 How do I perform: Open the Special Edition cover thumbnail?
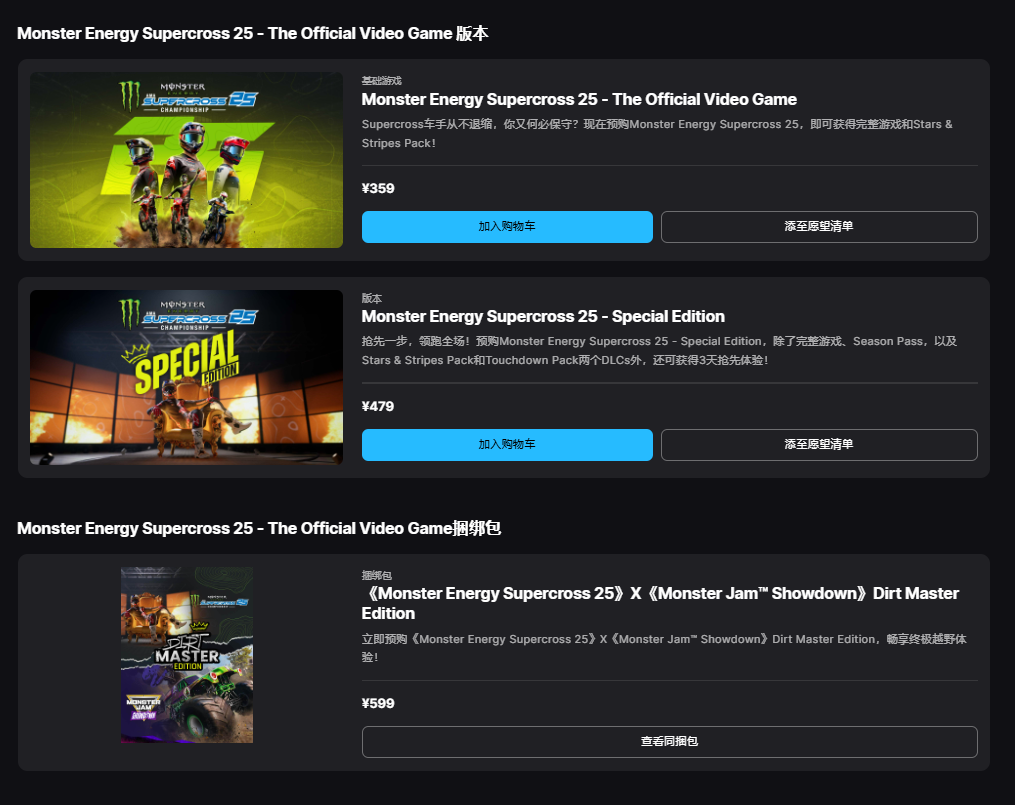186,377
